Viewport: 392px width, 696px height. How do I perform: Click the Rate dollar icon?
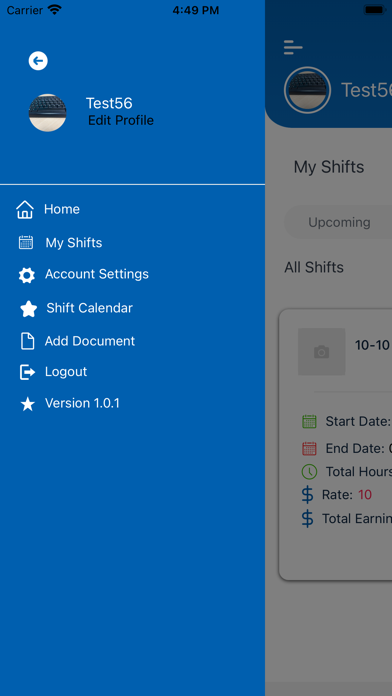tap(307, 494)
